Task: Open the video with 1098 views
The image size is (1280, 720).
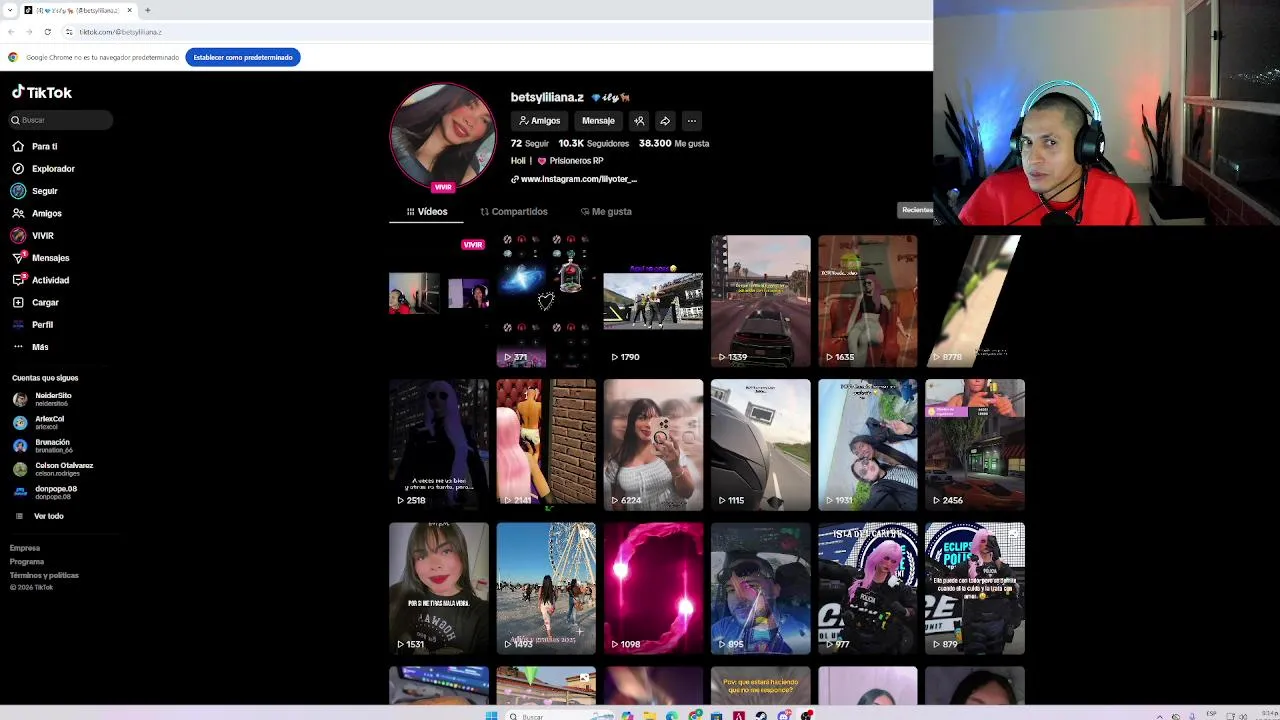Action: point(653,588)
